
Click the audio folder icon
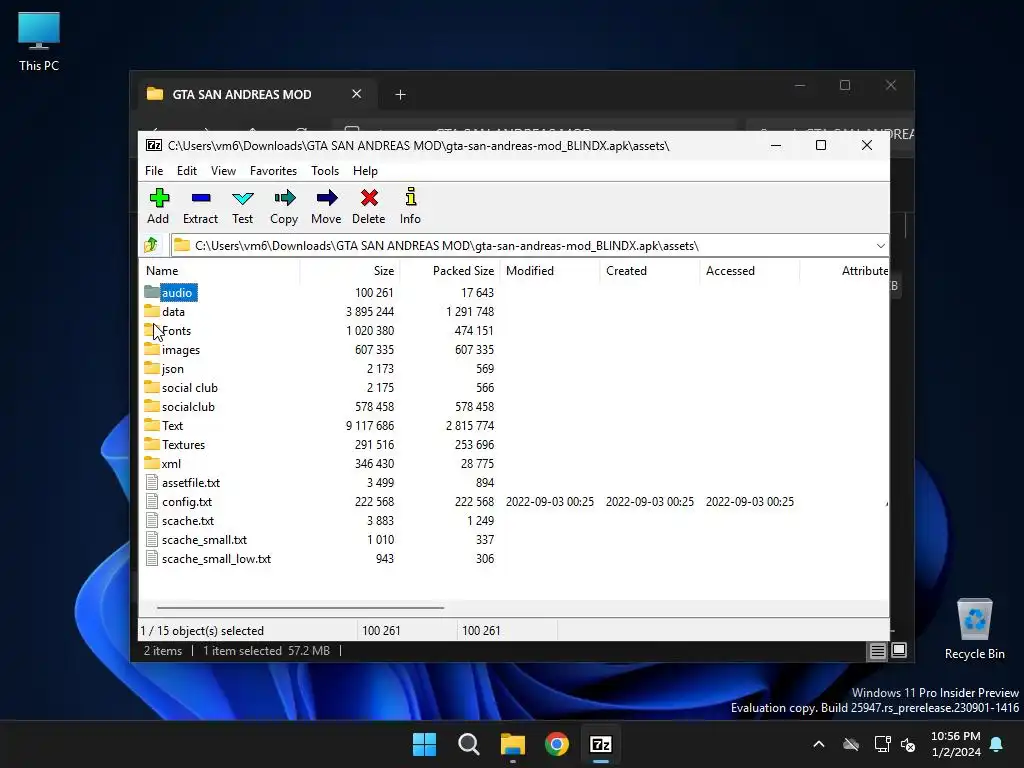[x=152, y=292]
